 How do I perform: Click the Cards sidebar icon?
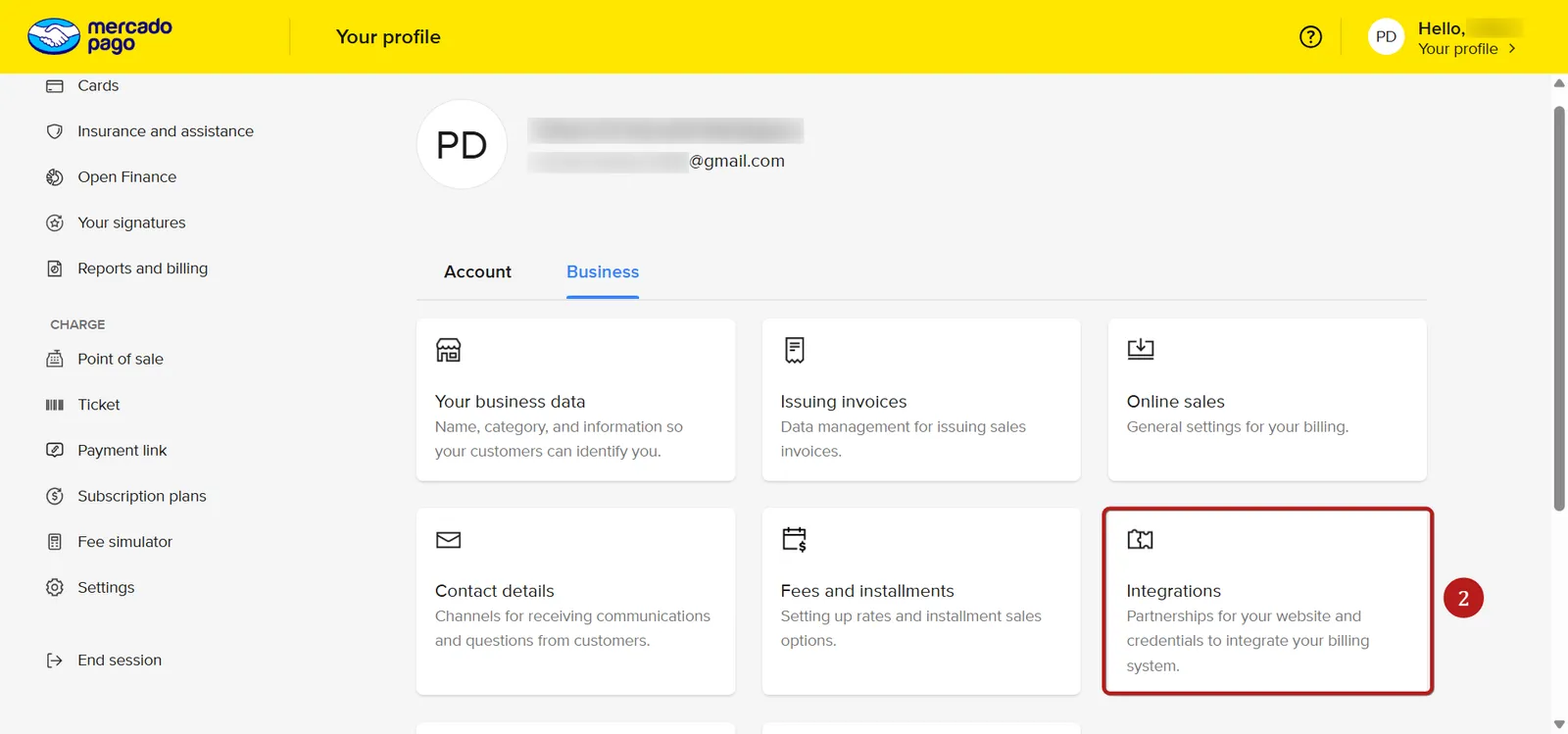(x=55, y=86)
